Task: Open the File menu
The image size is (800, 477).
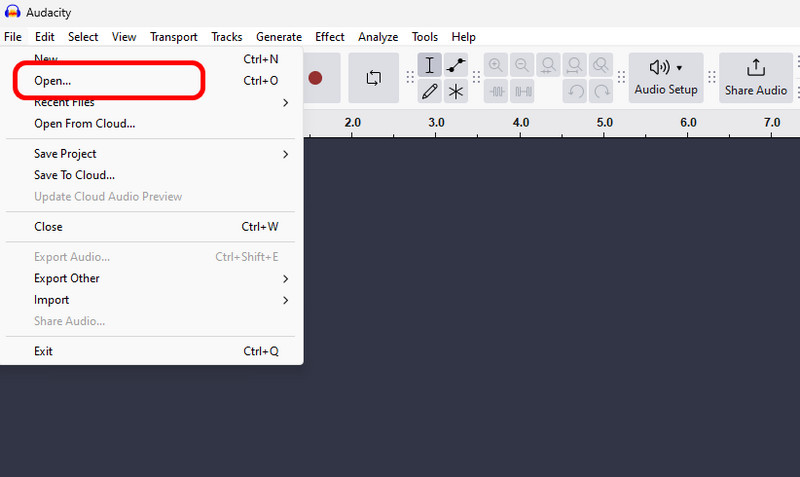Action: point(13,37)
